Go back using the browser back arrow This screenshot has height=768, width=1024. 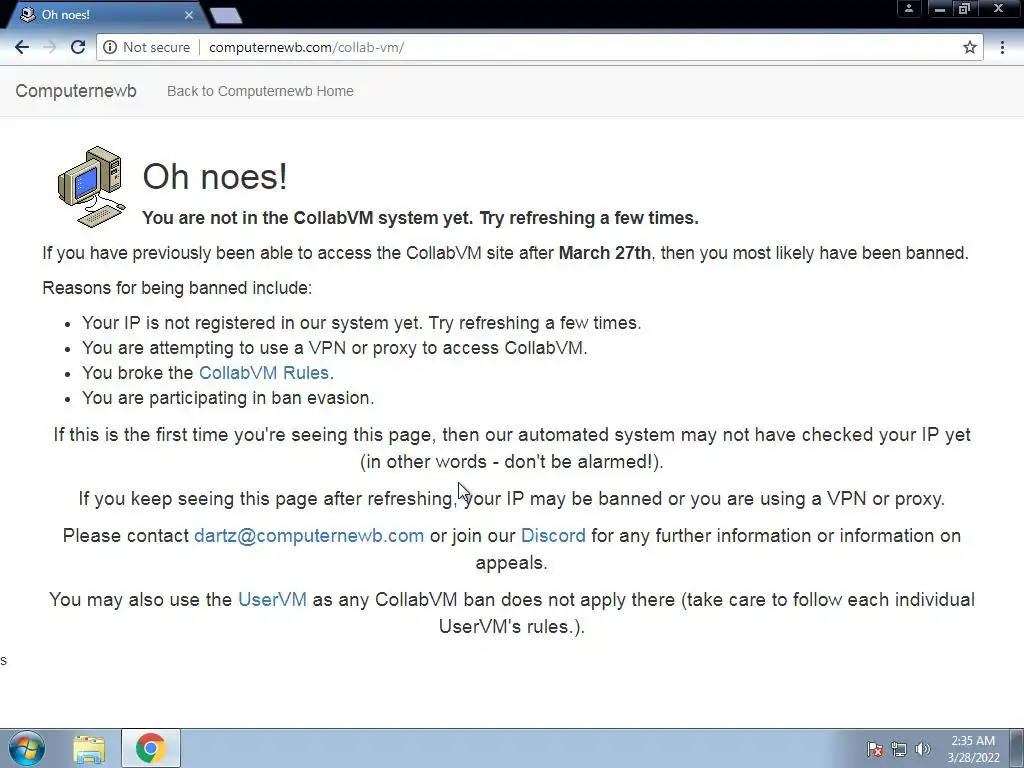pyautogui.click(x=22, y=47)
